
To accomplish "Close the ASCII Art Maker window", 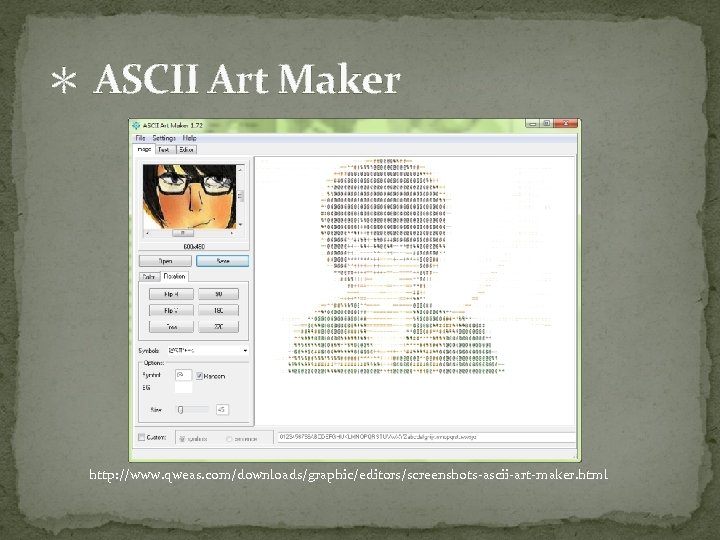I will coord(566,124).
